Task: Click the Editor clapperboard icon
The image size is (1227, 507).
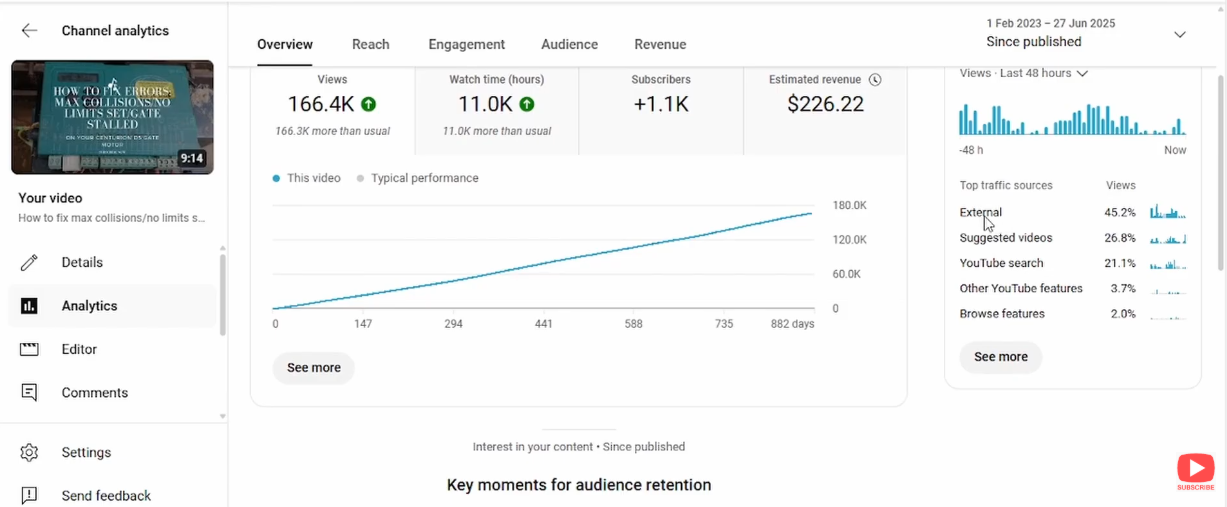Action: (x=29, y=350)
